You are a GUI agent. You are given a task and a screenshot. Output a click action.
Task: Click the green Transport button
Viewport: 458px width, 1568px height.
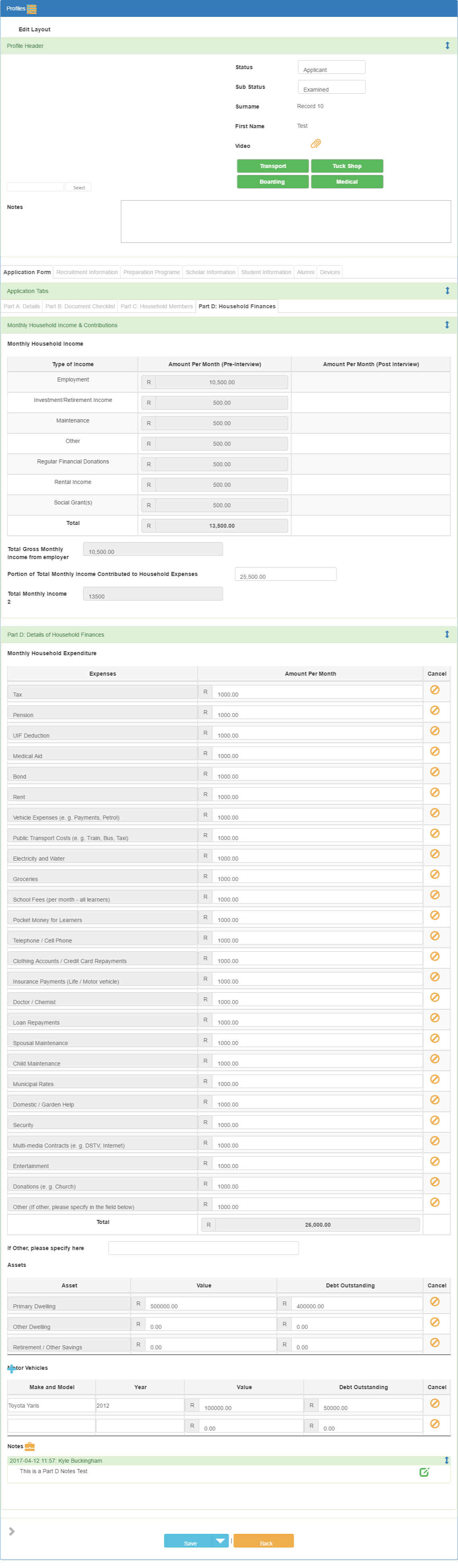point(272,166)
